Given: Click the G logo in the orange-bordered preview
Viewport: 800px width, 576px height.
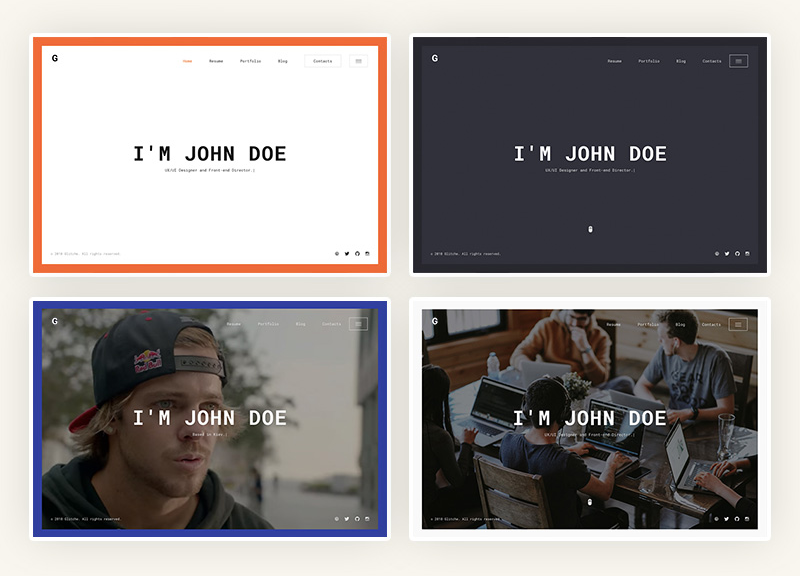Looking at the screenshot, I should pyautogui.click(x=55, y=58).
